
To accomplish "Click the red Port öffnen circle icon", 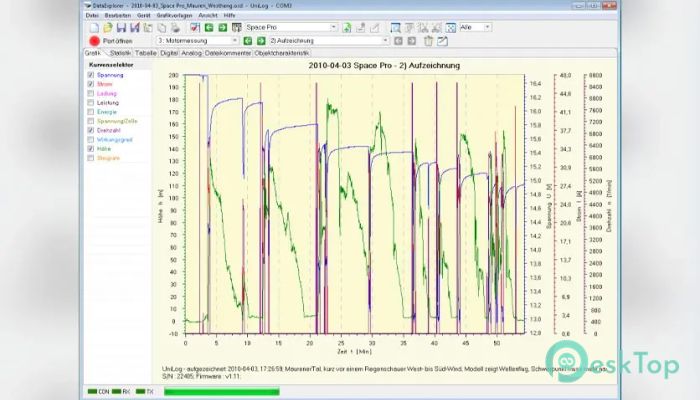I will (94, 41).
